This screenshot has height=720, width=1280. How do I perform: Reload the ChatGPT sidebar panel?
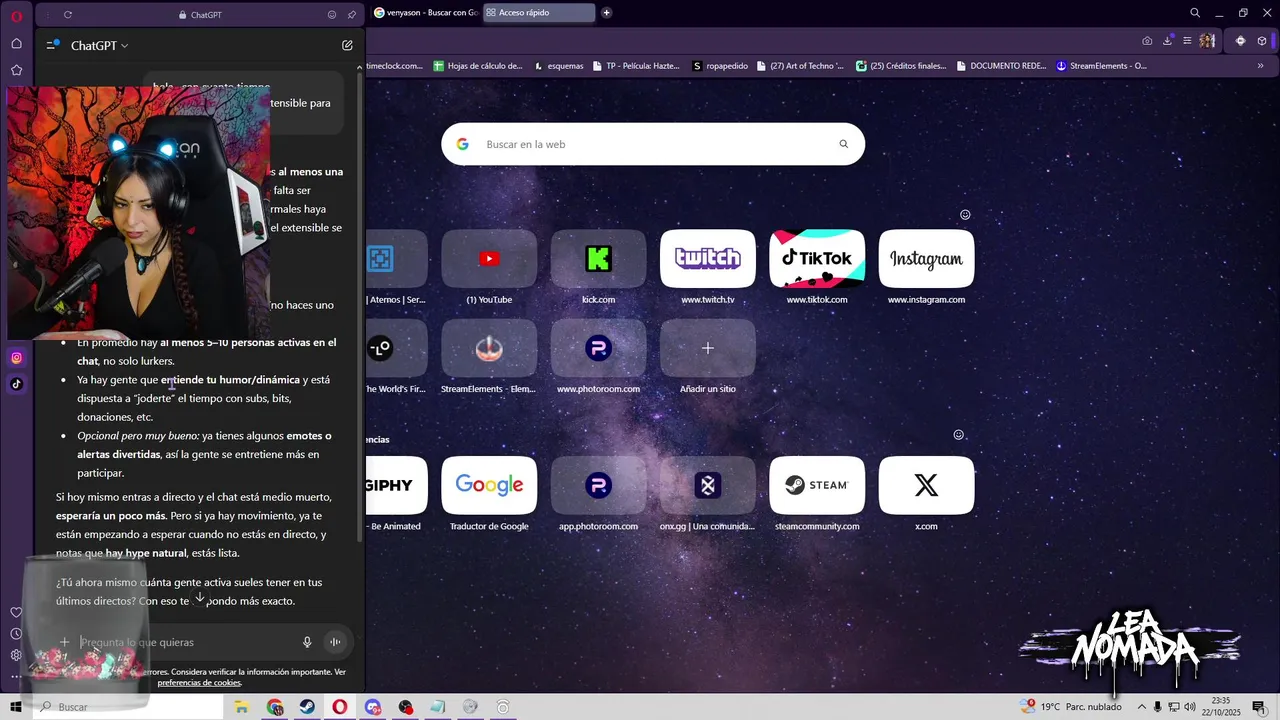(x=67, y=15)
